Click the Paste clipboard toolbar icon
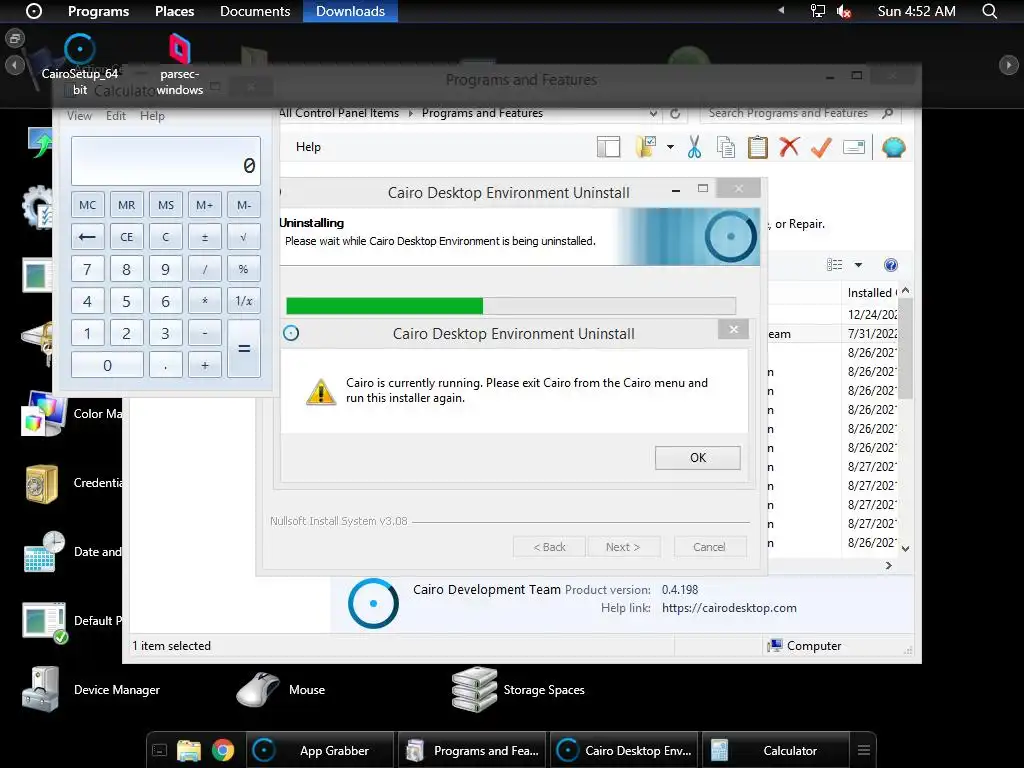The height and width of the screenshot is (768, 1024). pos(758,147)
